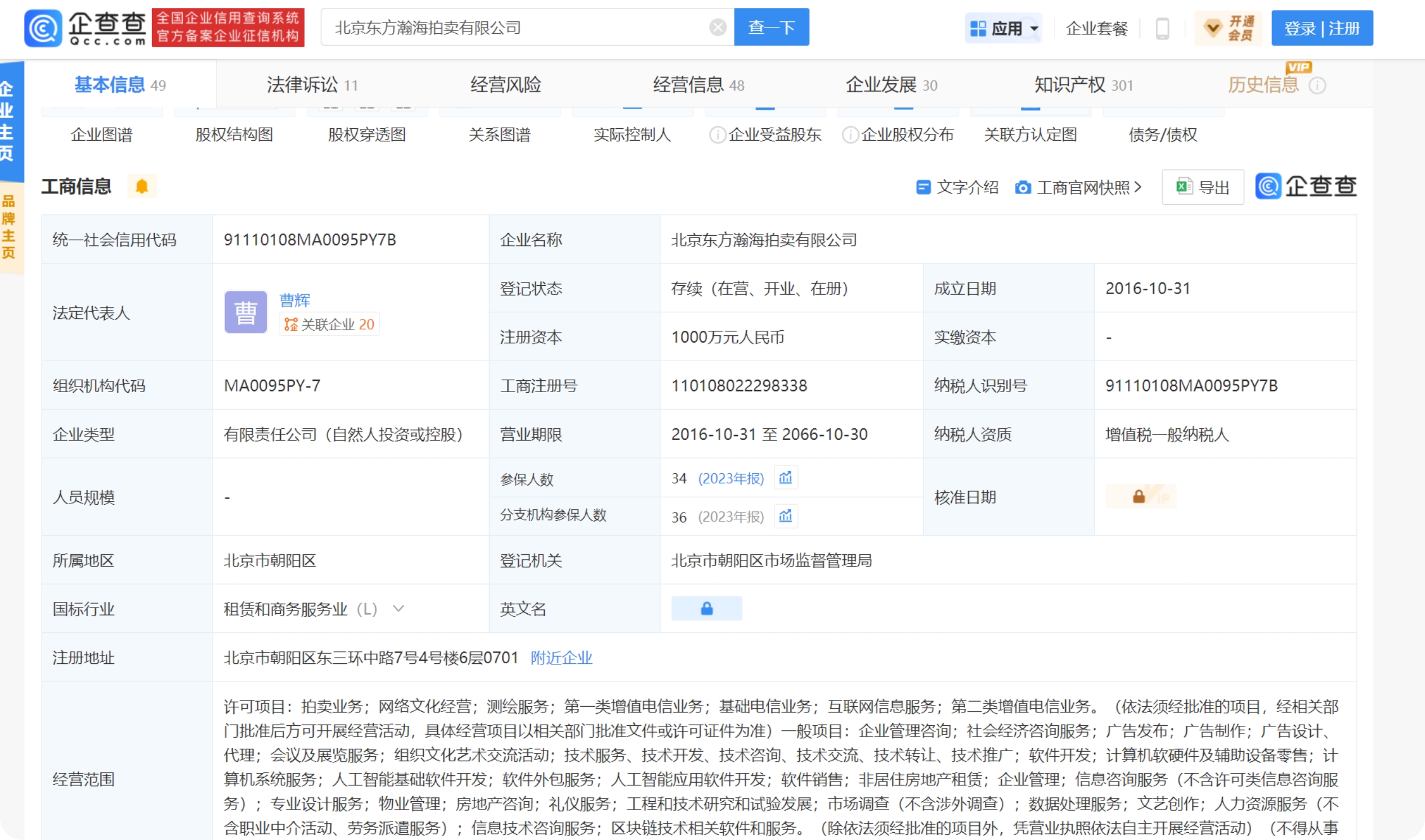Viewport: 1425px width, 840px height.
Task: Click info icon next to 企业股权分布
Action: pos(850,134)
